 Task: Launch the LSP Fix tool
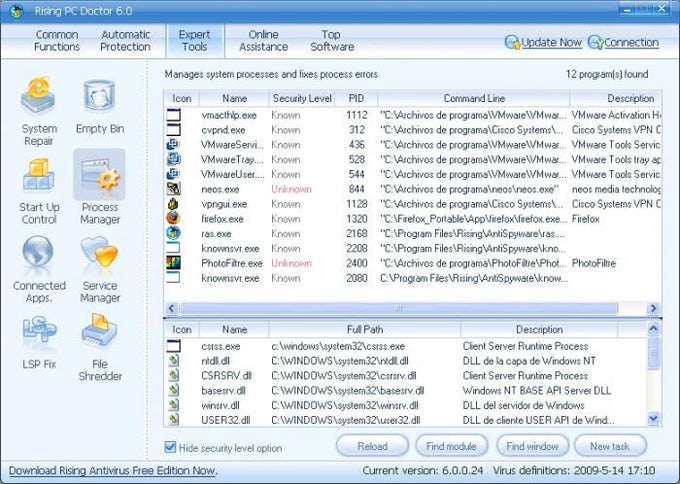click(x=39, y=343)
